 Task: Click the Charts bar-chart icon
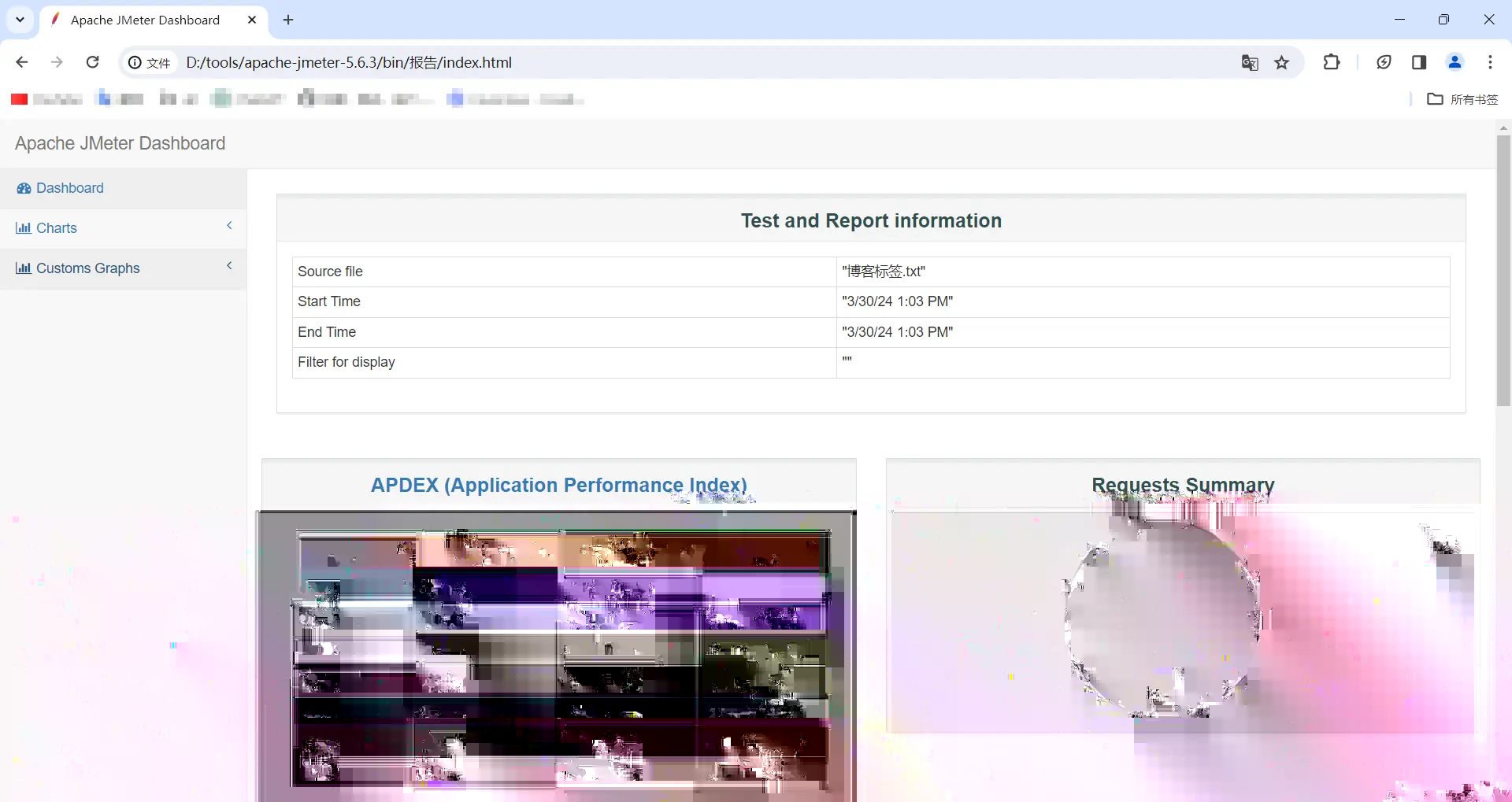pos(24,228)
